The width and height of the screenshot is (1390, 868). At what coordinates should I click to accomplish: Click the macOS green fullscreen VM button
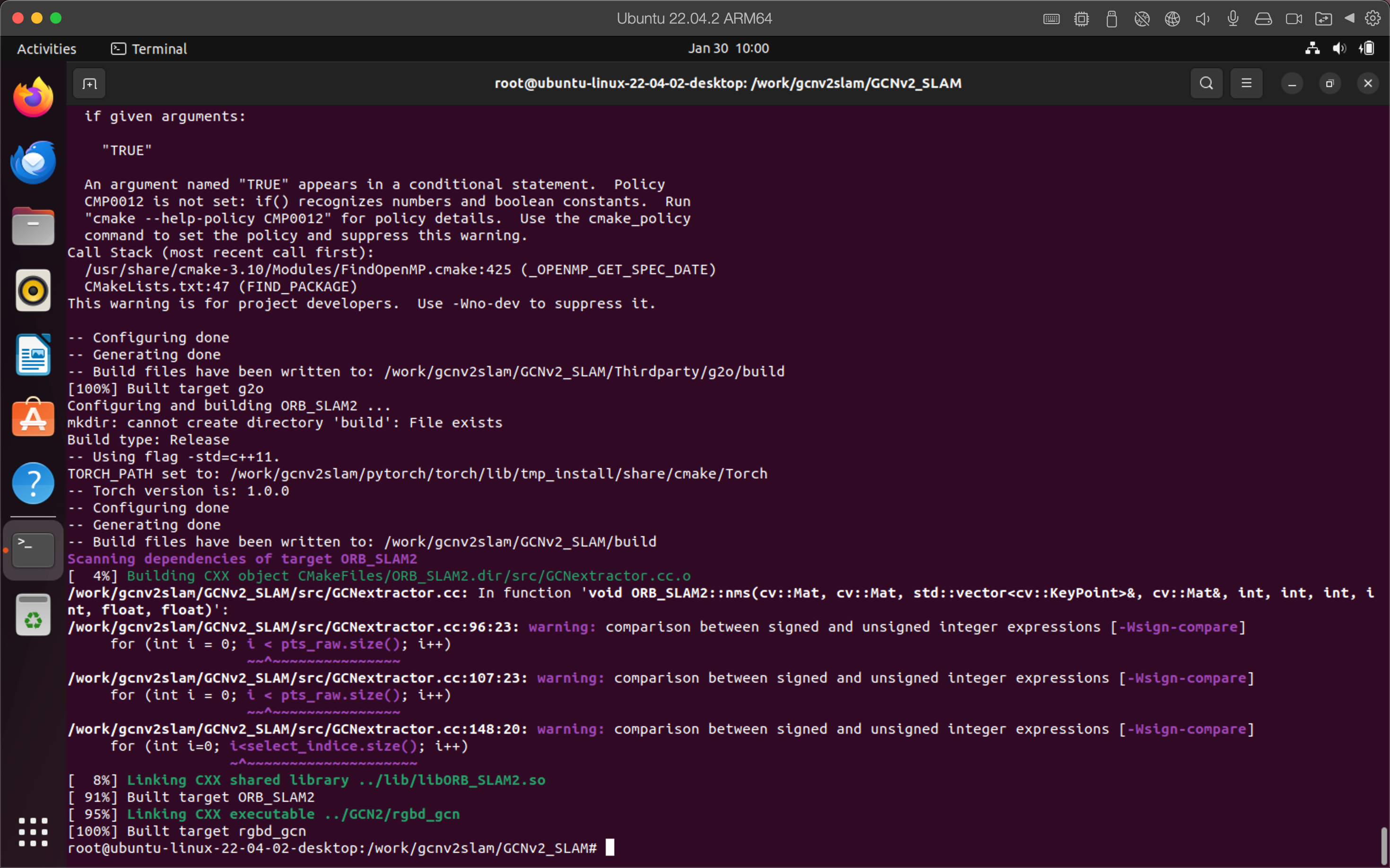point(56,18)
